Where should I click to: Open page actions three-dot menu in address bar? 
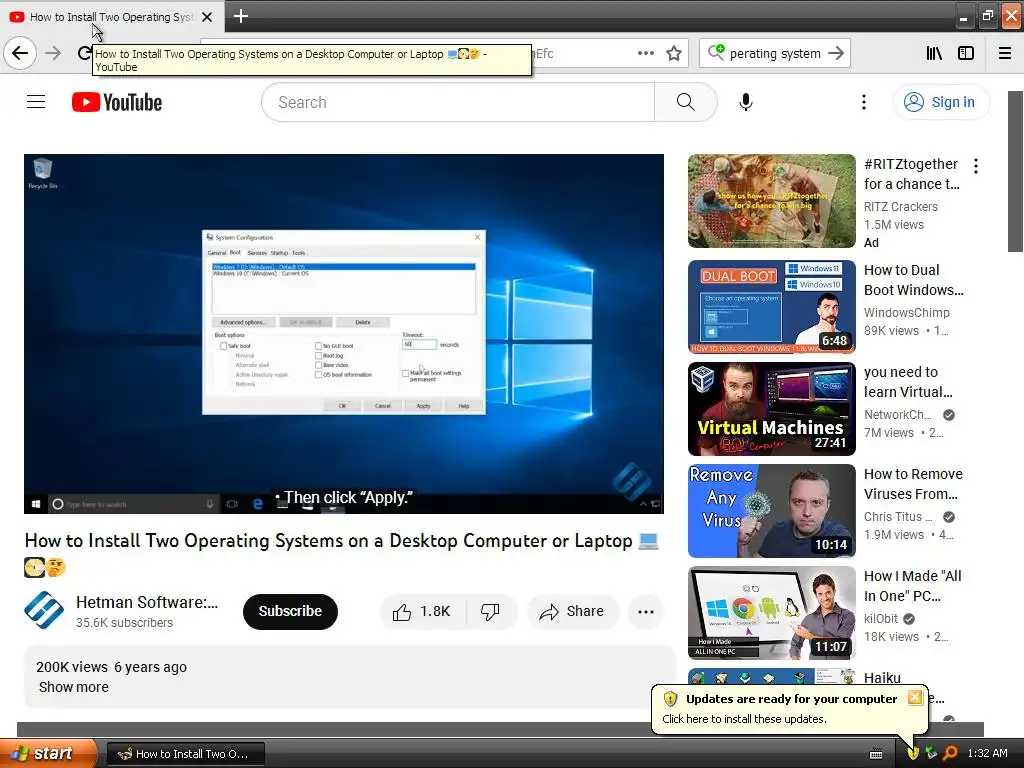coord(645,53)
